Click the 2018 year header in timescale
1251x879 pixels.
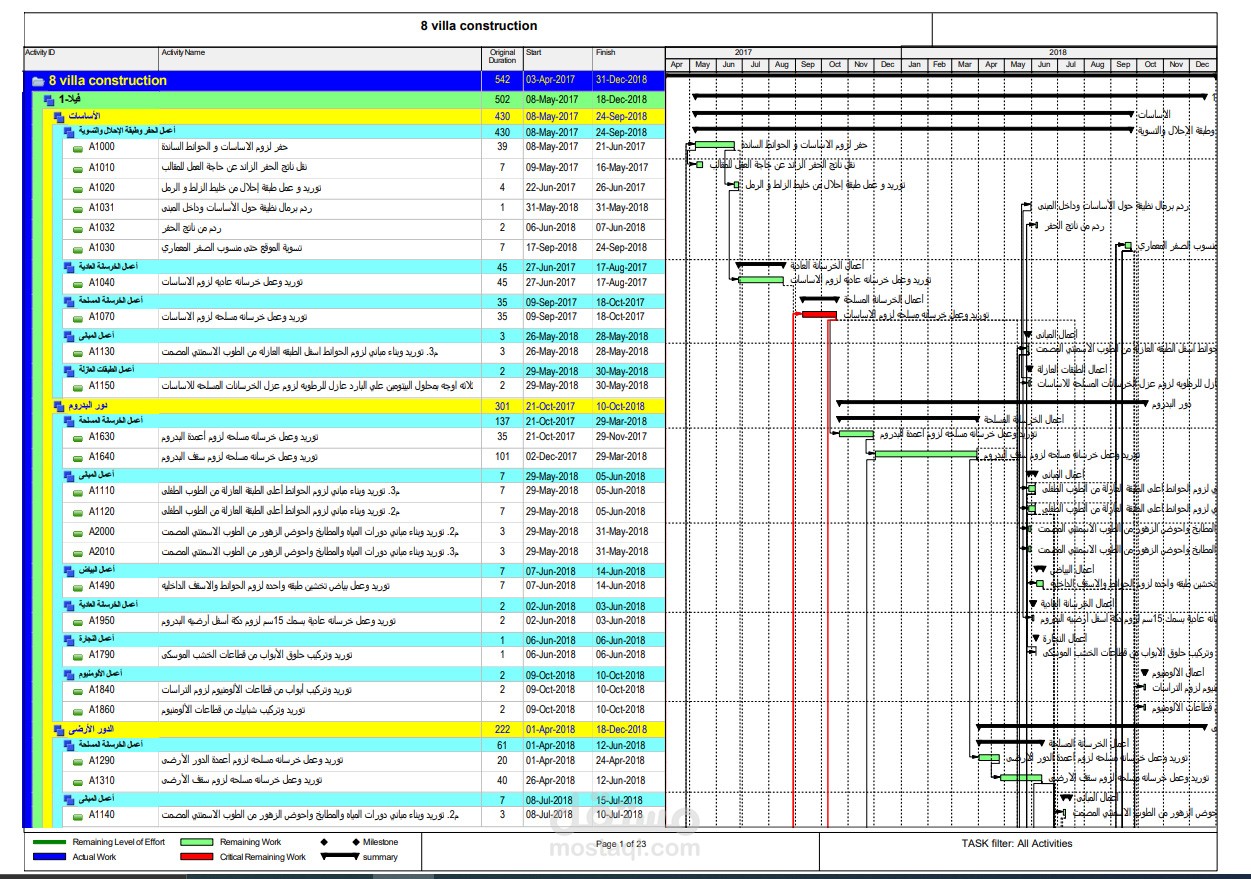[1058, 52]
